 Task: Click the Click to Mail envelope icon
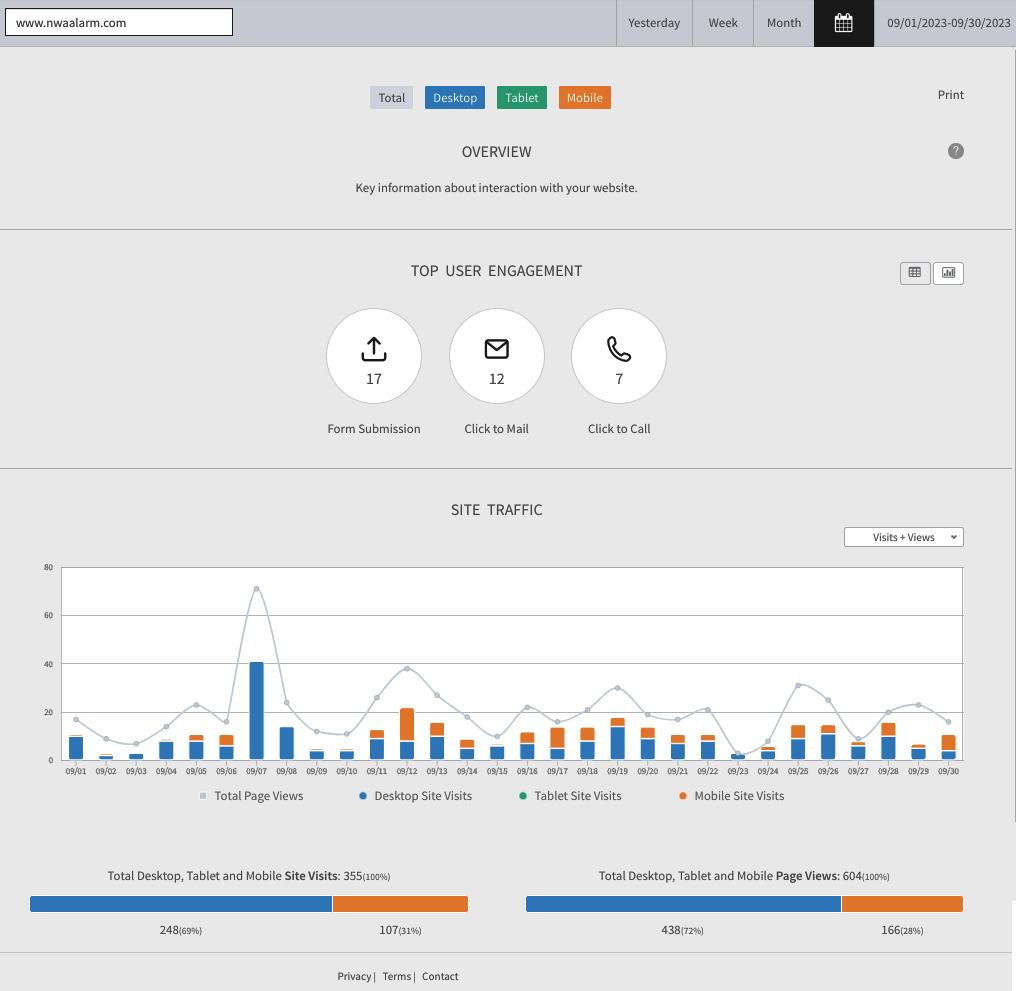point(496,349)
